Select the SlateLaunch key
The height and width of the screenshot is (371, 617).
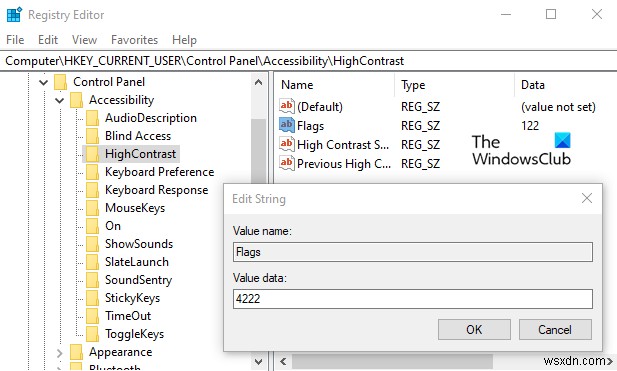[x=137, y=262]
